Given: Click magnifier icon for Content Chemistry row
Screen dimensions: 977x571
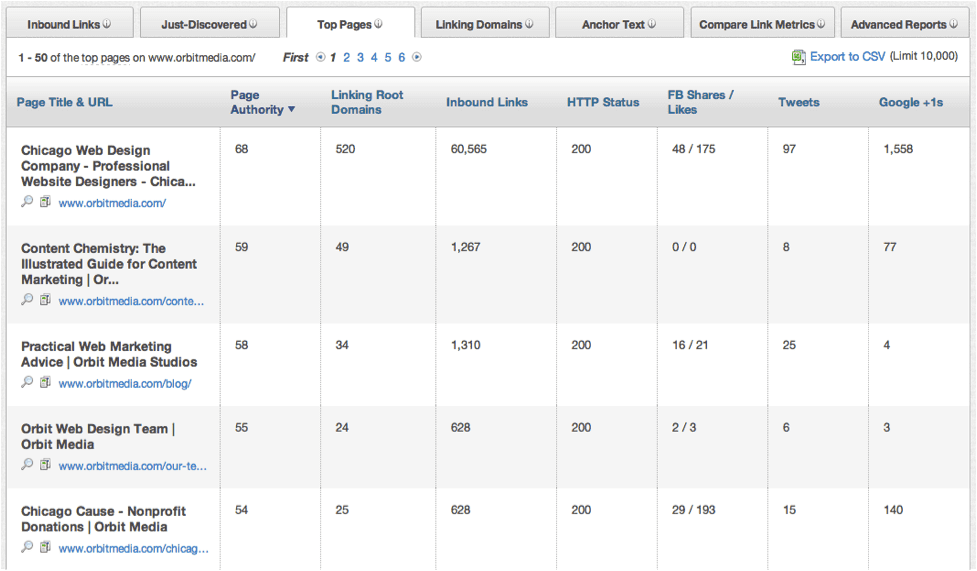Looking at the screenshot, I should 27,299.
